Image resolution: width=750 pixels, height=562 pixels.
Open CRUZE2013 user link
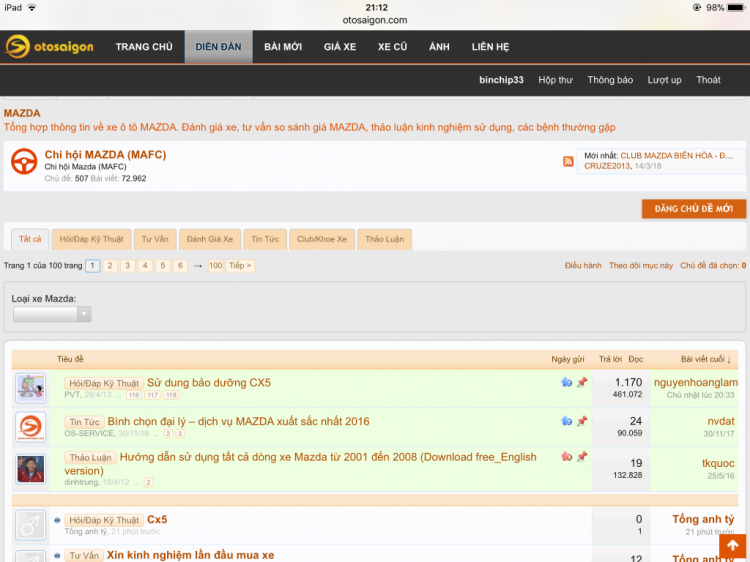pos(607,166)
